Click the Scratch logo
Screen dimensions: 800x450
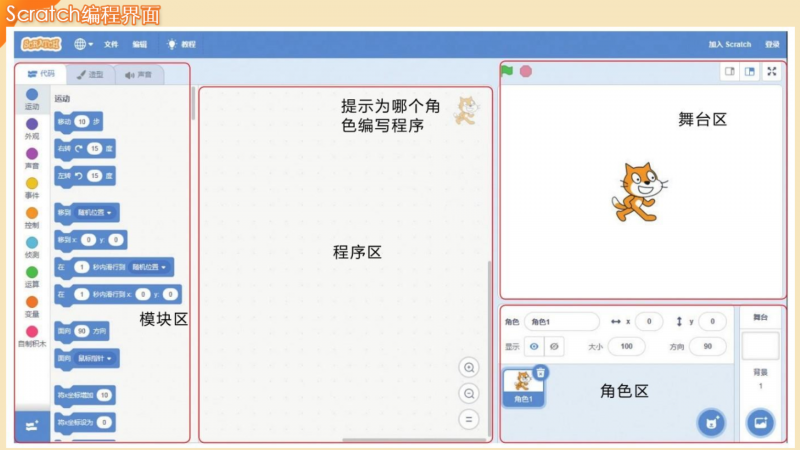[41, 44]
